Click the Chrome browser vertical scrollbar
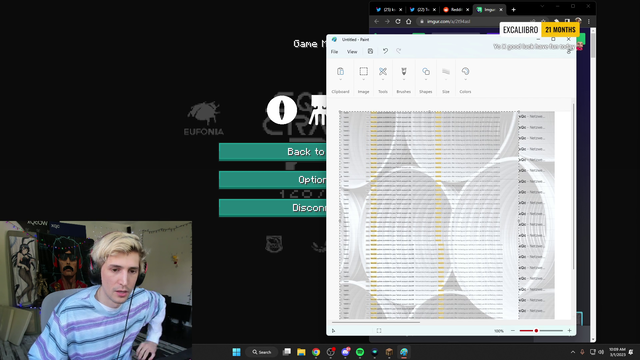640x360 pixels. tap(593, 44)
